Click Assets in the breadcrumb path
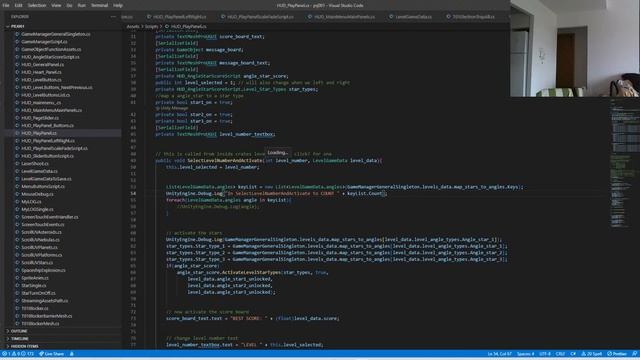Viewport: 640px width, 360px height. tap(133, 26)
